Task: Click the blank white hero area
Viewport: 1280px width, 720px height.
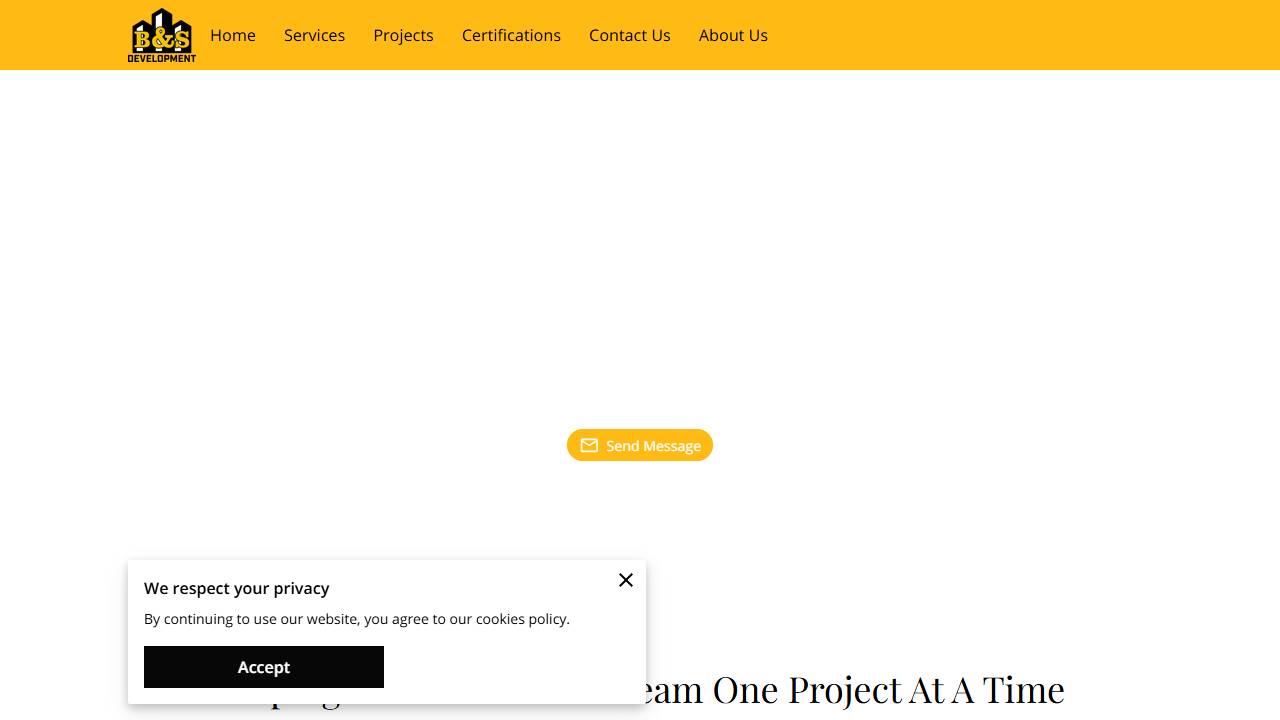Action: point(640,250)
